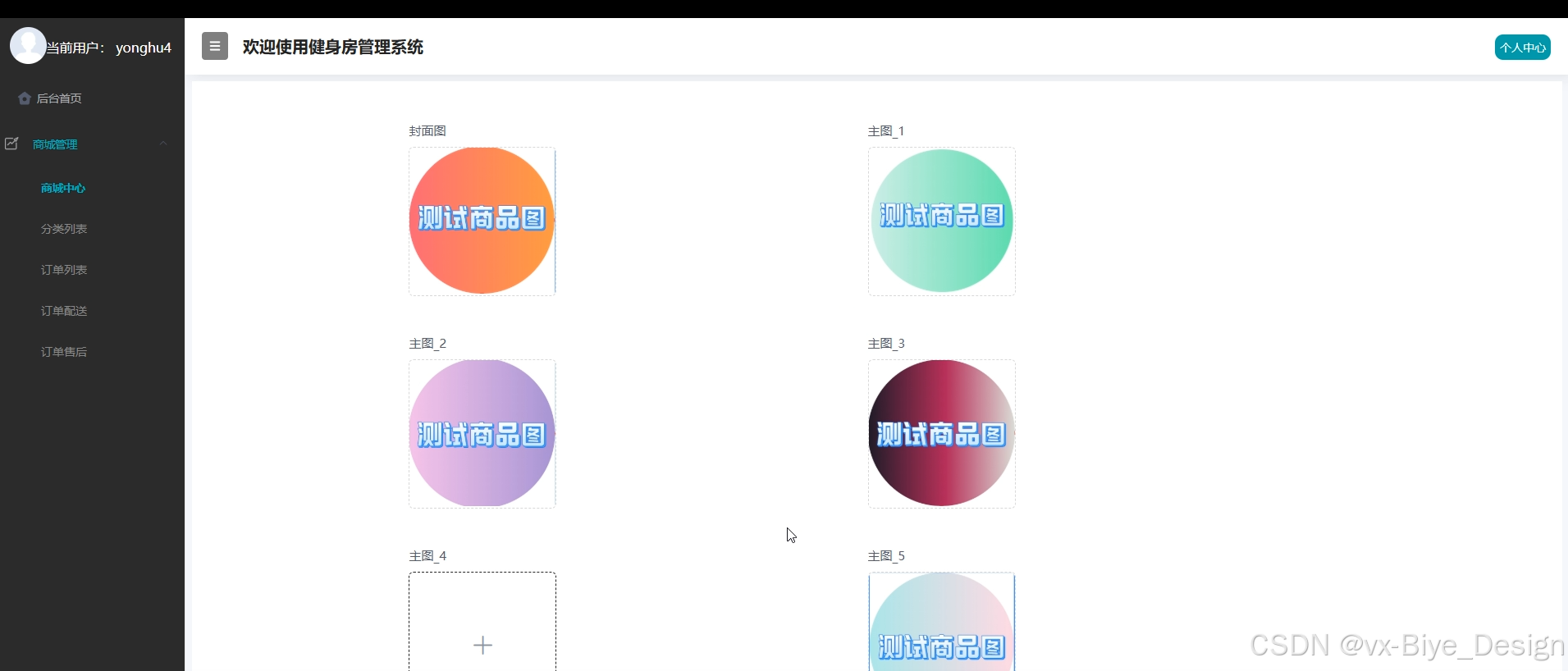This screenshot has height=671, width=1568.
Task: Collapse the 商城管理 menu with its chevron
Action: [163, 144]
